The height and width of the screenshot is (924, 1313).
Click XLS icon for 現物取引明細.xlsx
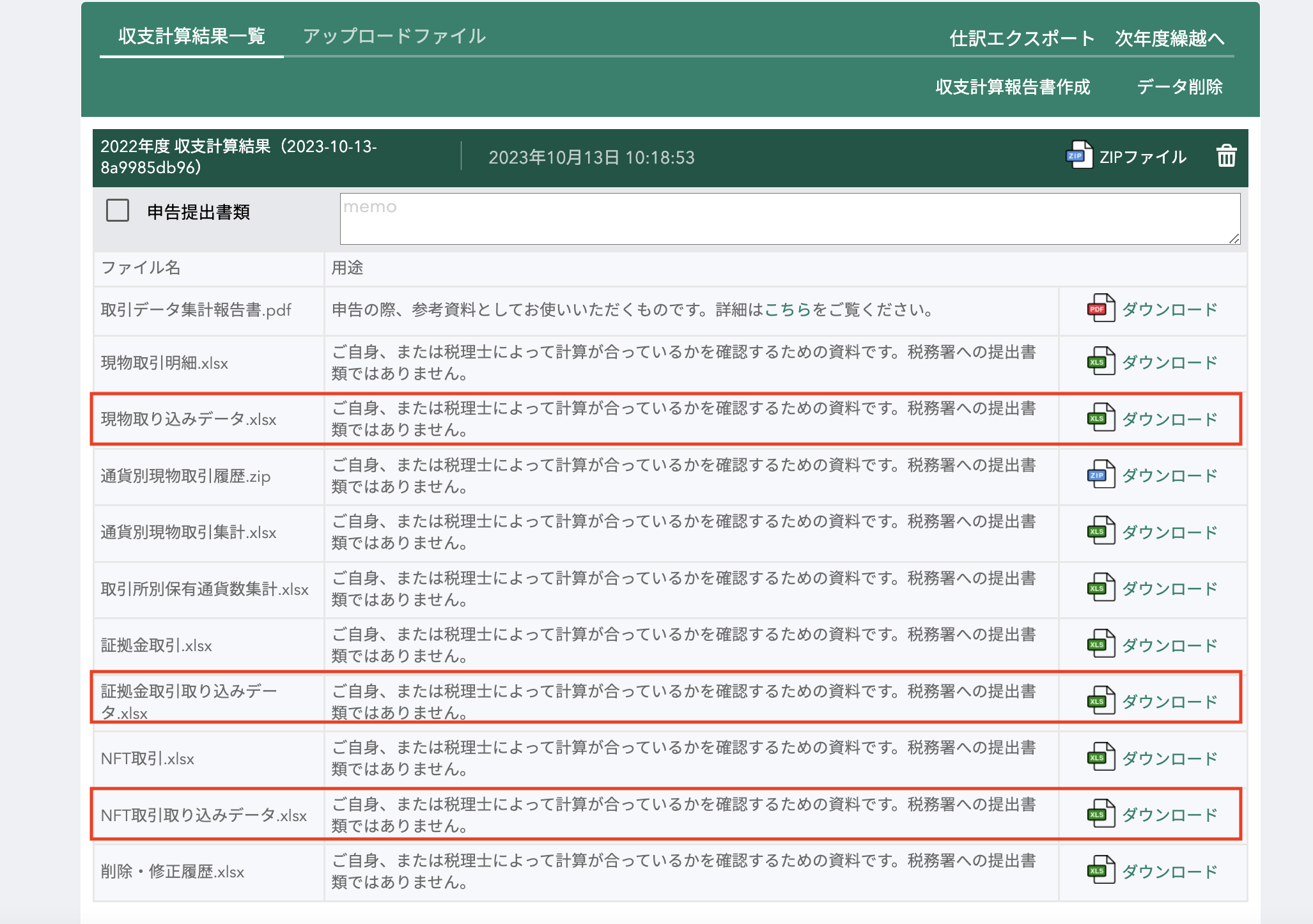coord(1101,362)
